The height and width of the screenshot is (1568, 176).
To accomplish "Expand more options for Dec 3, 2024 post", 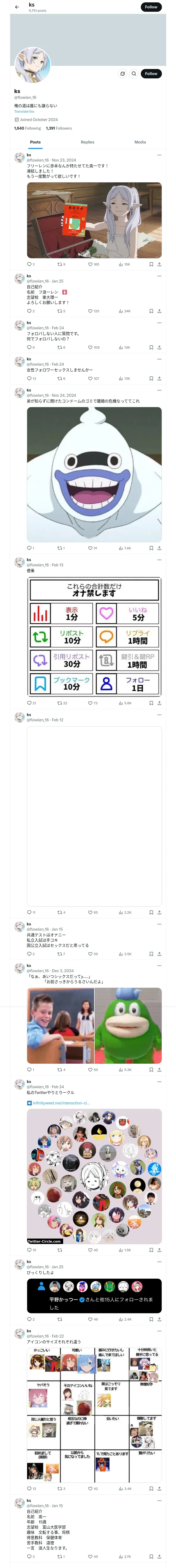I will click(159, 966).
